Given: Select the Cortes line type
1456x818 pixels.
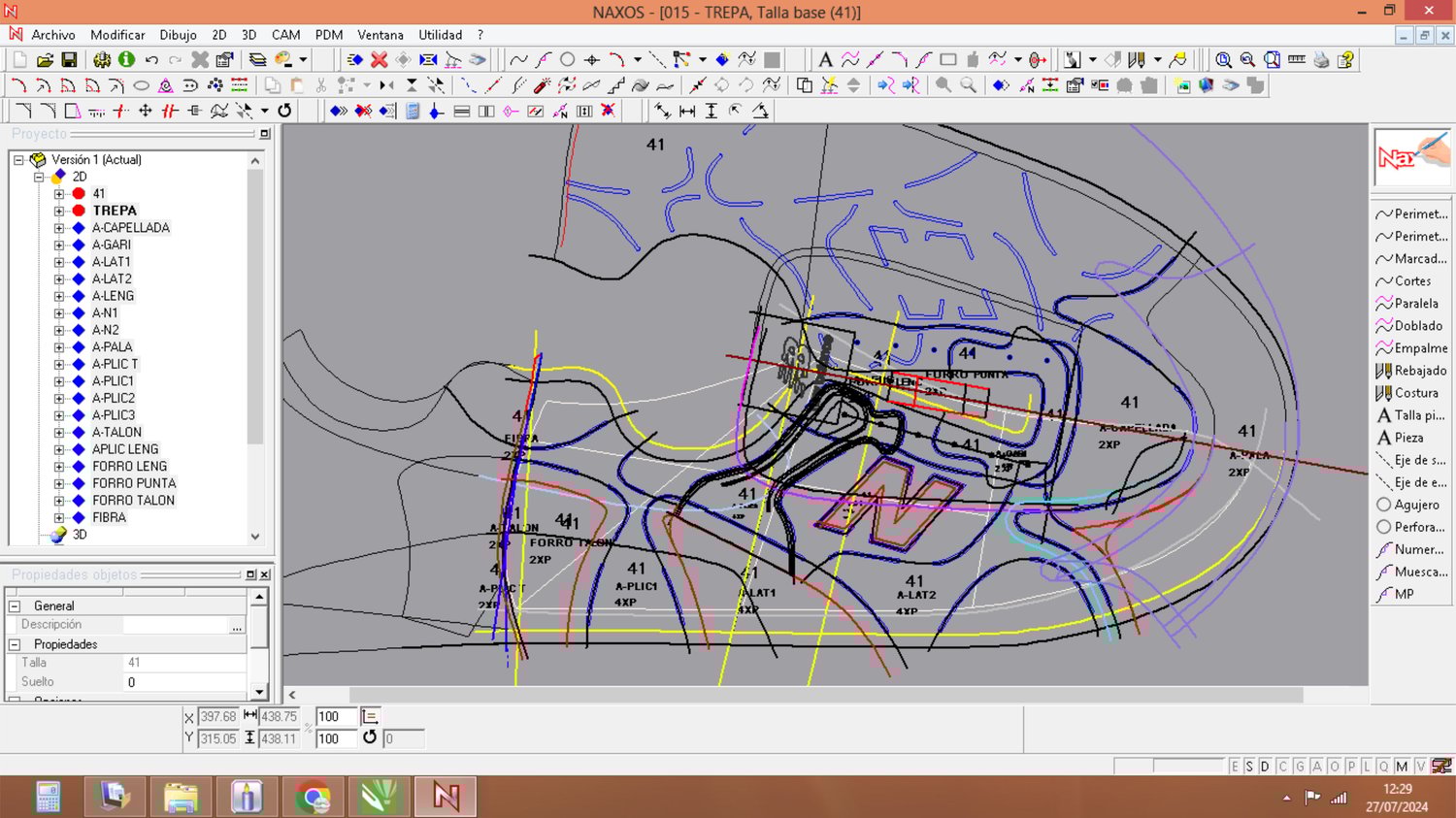Looking at the screenshot, I should point(1411,281).
